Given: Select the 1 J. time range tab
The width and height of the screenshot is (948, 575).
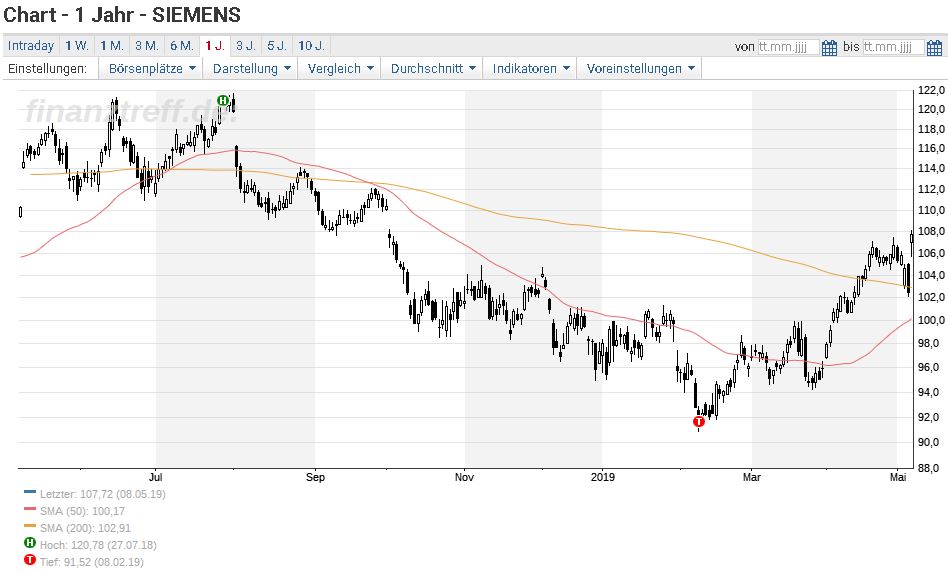Looking at the screenshot, I should [x=215, y=46].
